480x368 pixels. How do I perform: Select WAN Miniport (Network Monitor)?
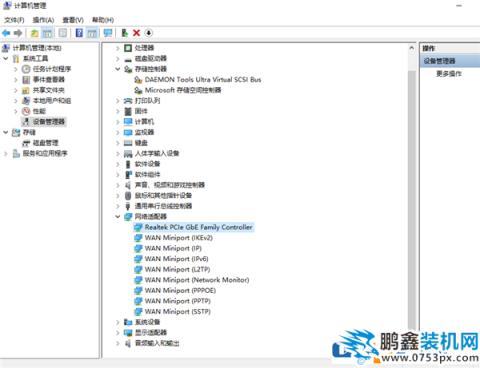tap(197, 280)
